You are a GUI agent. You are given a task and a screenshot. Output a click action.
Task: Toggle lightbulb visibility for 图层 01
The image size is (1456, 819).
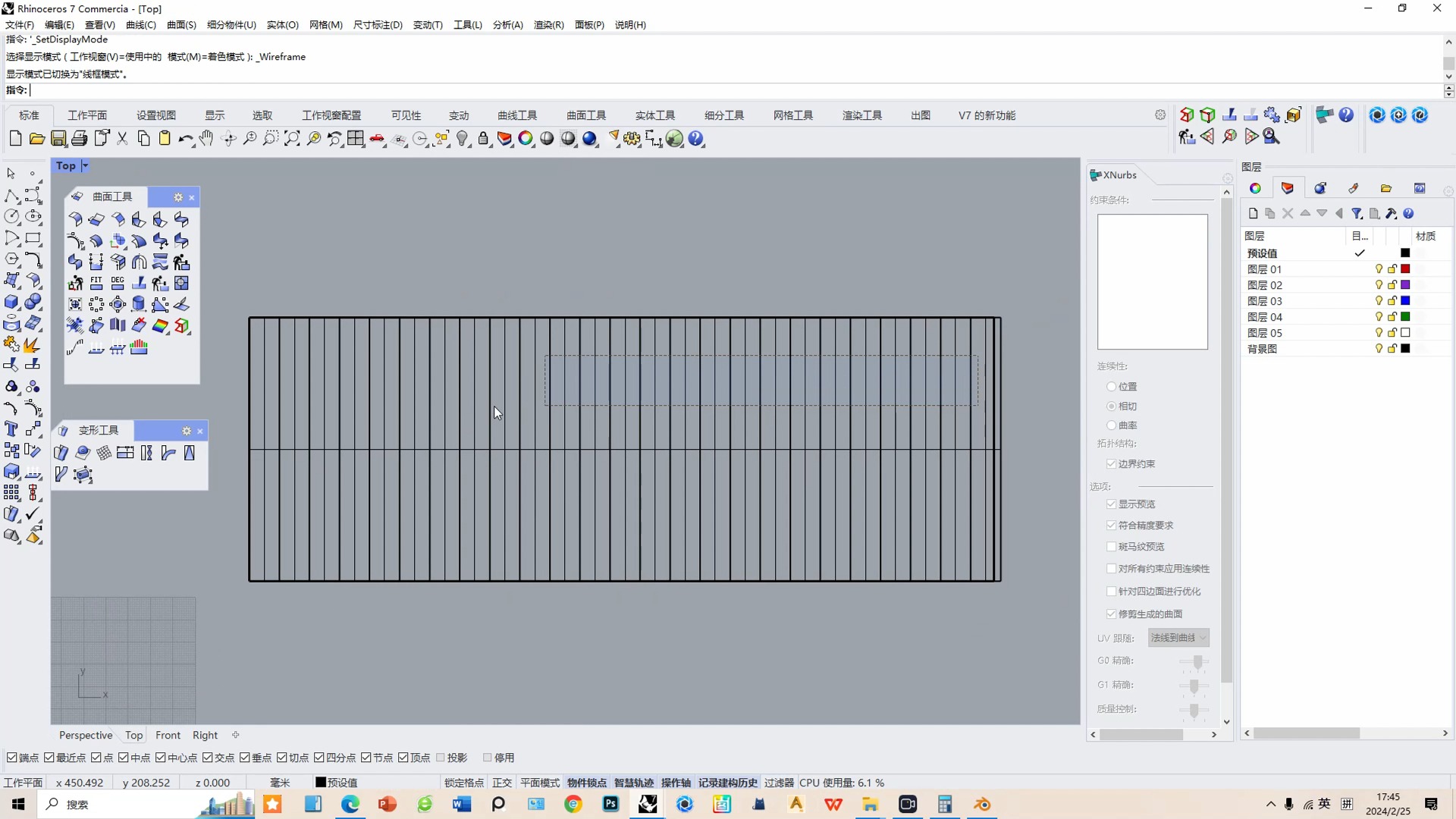pyautogui.click(x=1379, y=269)
